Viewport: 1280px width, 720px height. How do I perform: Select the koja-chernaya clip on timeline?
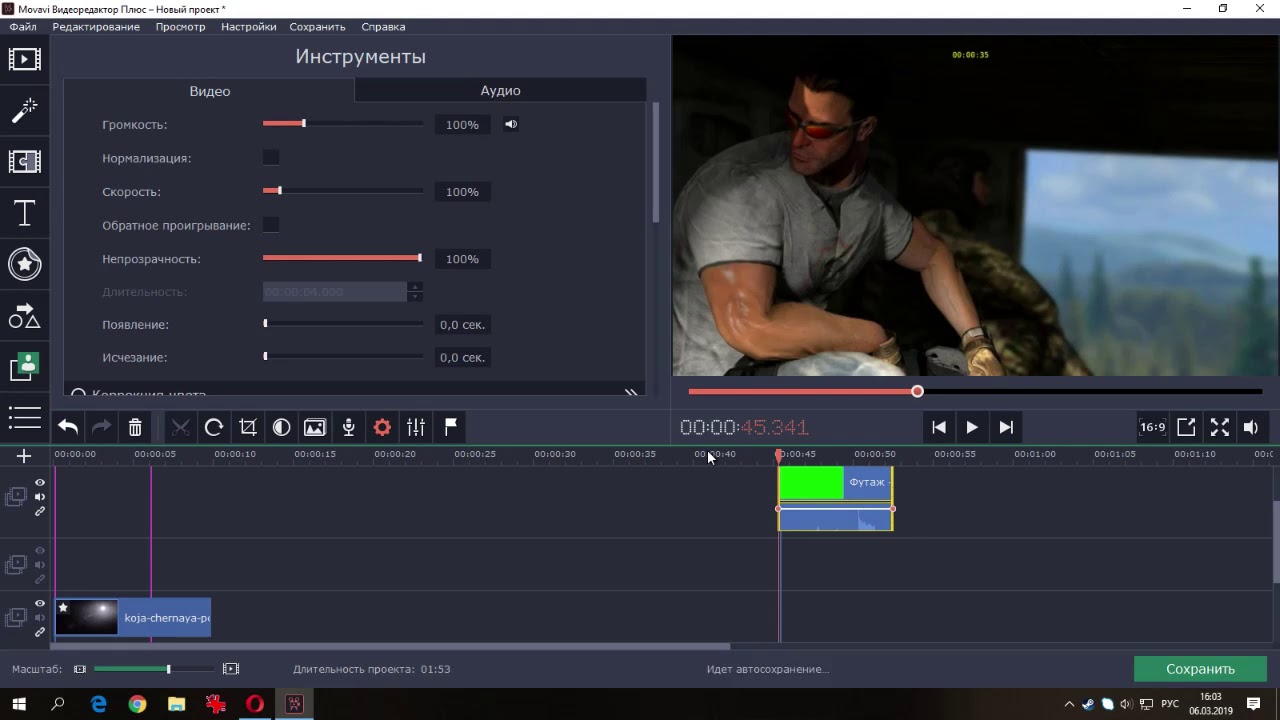[133, 618]
